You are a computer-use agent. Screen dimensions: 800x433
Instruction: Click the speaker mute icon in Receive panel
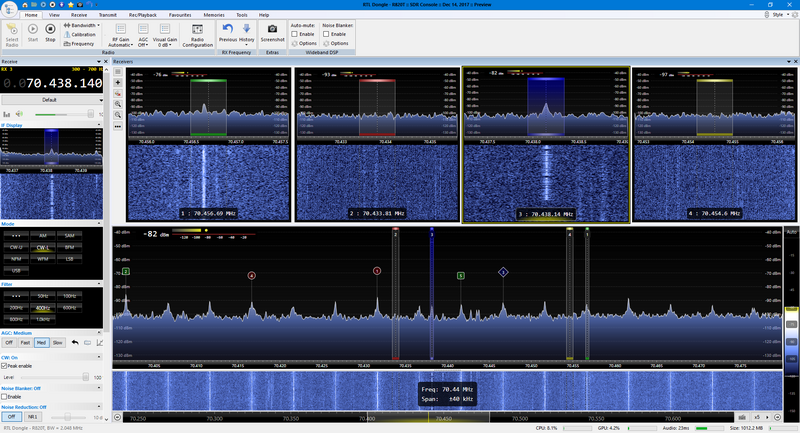(19, 114)
